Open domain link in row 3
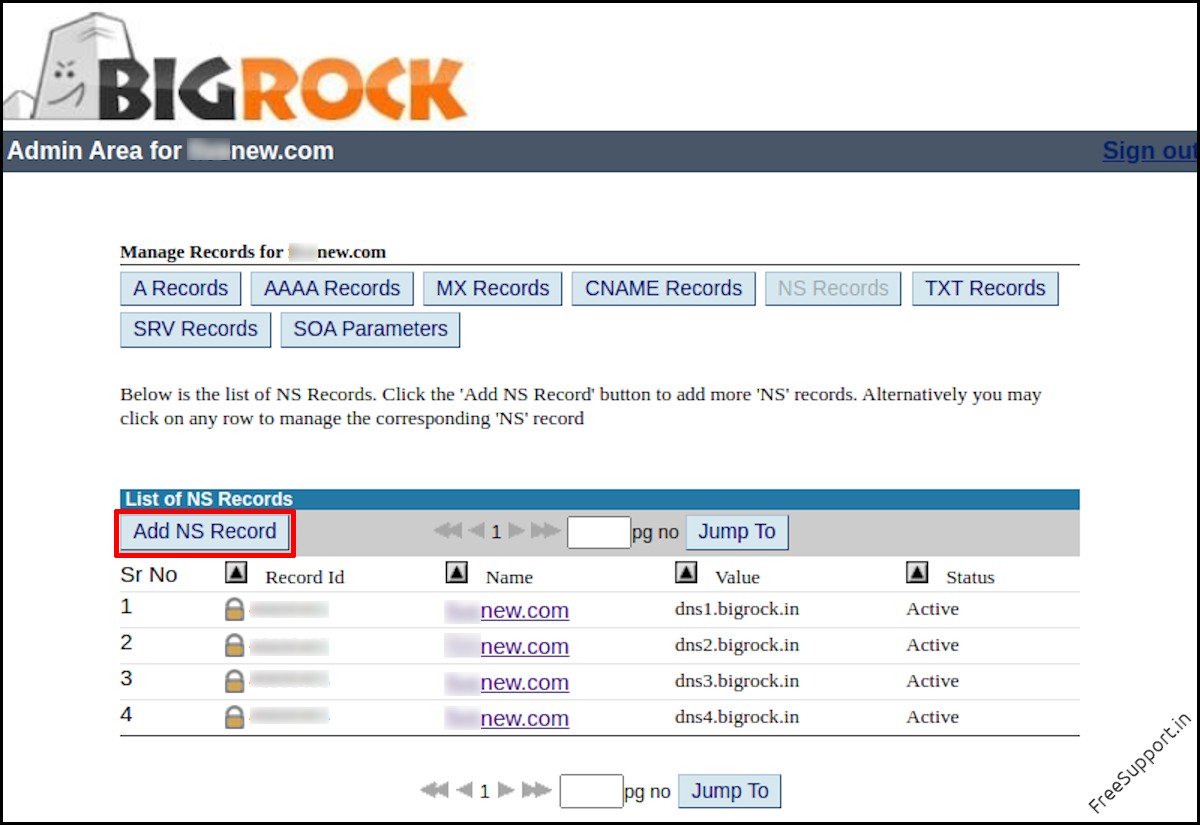This screenshot has height=825, width=1200. (507, 683)
